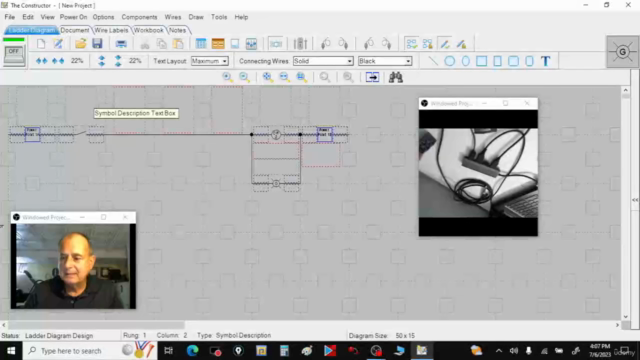Select the wide Rectangle draw tool

(482, 61)
